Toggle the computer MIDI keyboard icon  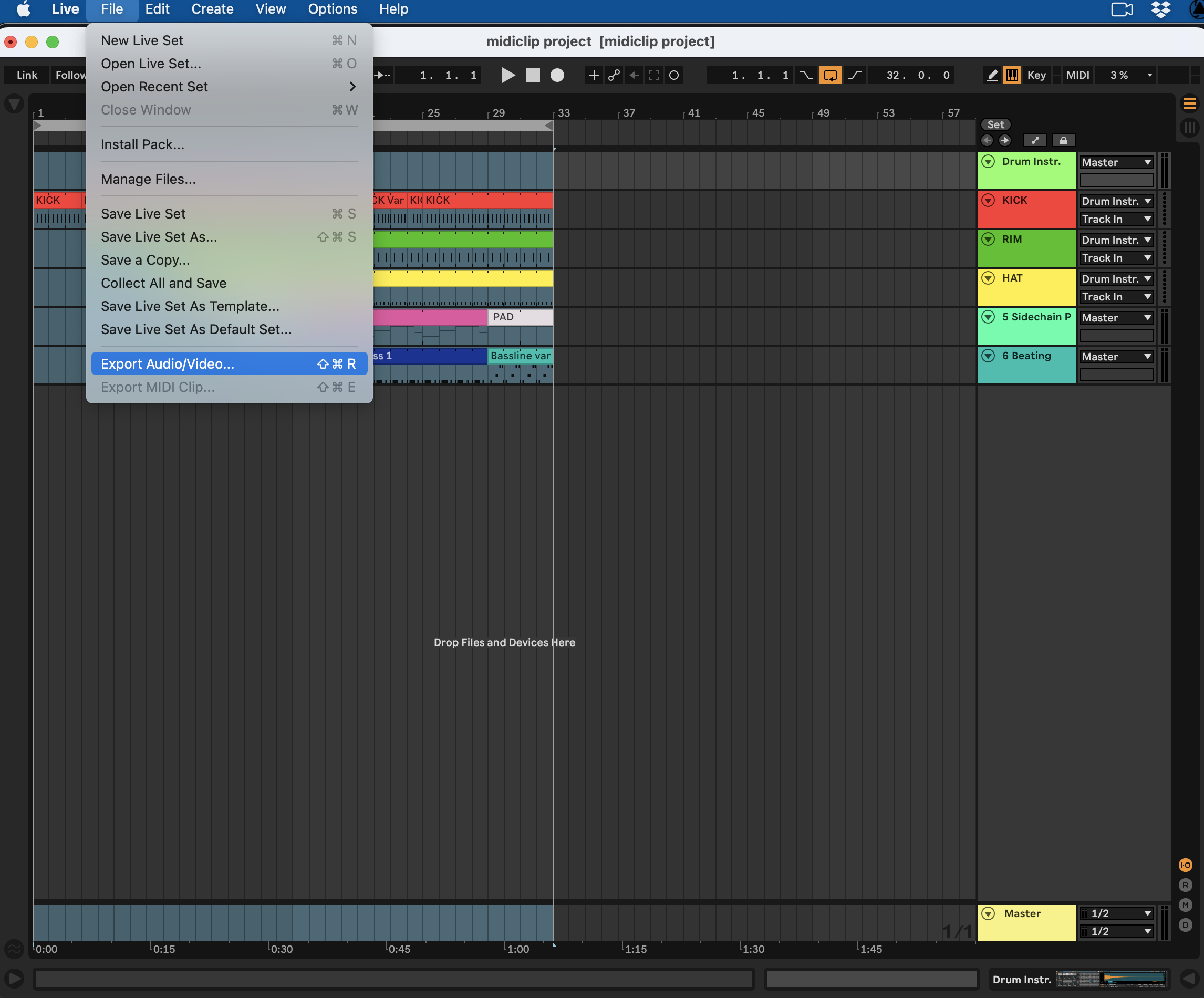click(x=1012, y=75)
